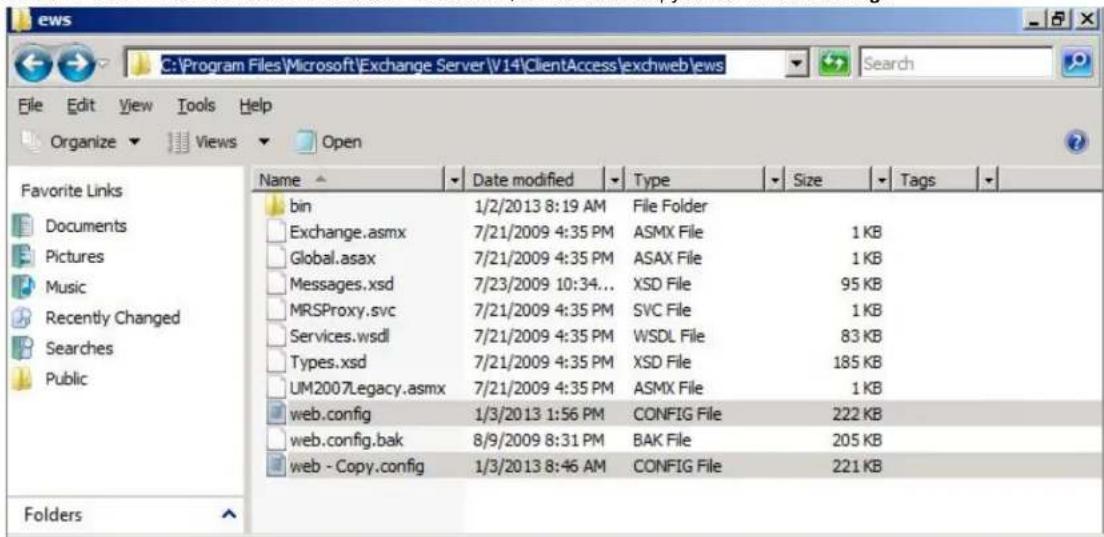Click the 222 KB size cell
1104x537 pixels.
855,415
